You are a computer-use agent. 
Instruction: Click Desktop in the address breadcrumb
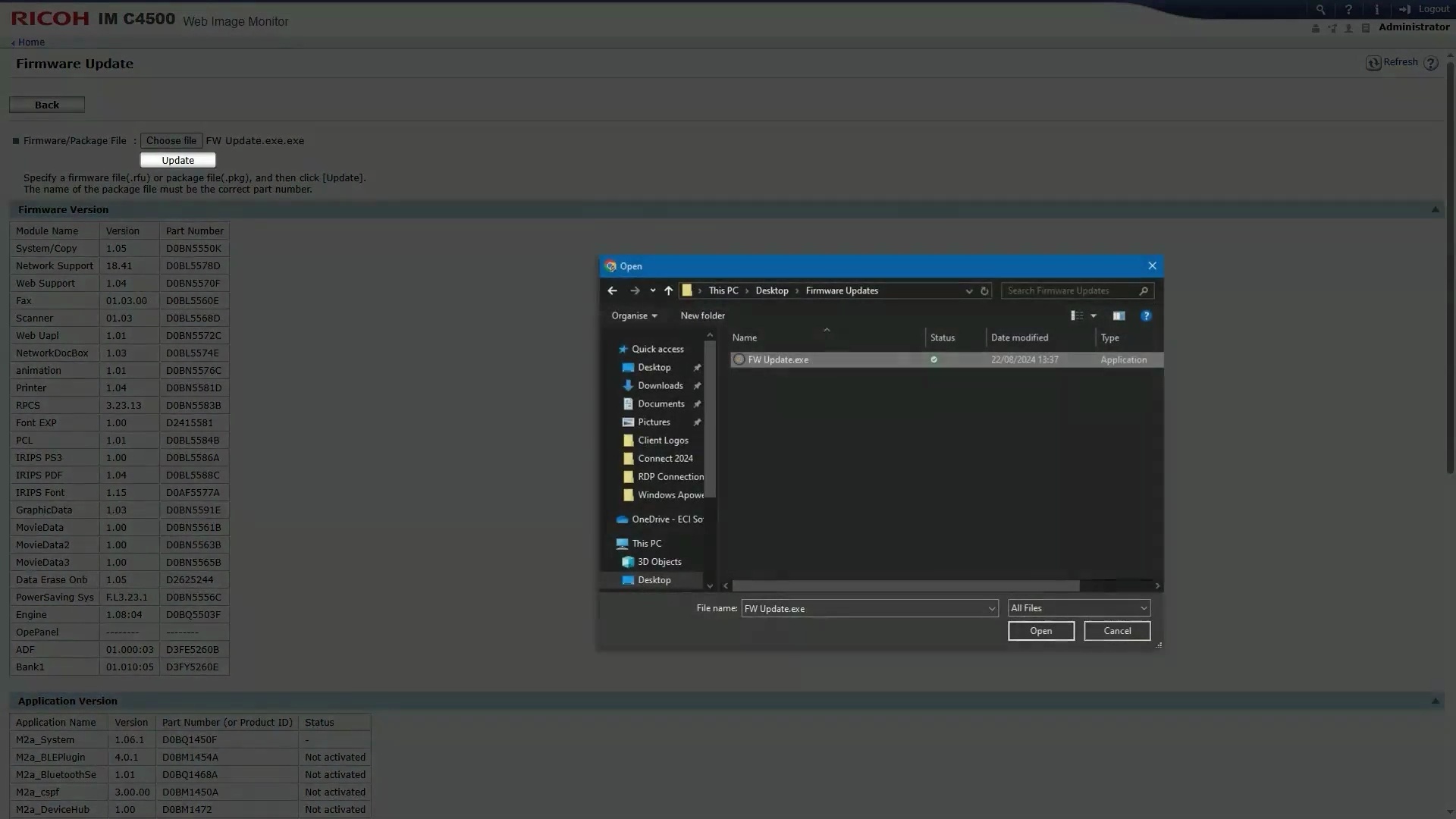click(x=772, y=290)
